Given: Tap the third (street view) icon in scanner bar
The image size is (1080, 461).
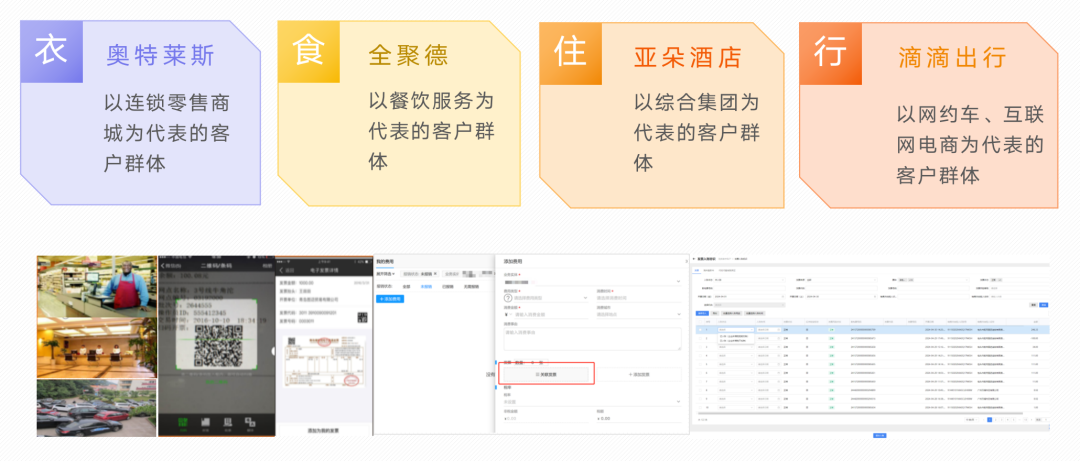Looking at the screenshot, I should (227, 422).
